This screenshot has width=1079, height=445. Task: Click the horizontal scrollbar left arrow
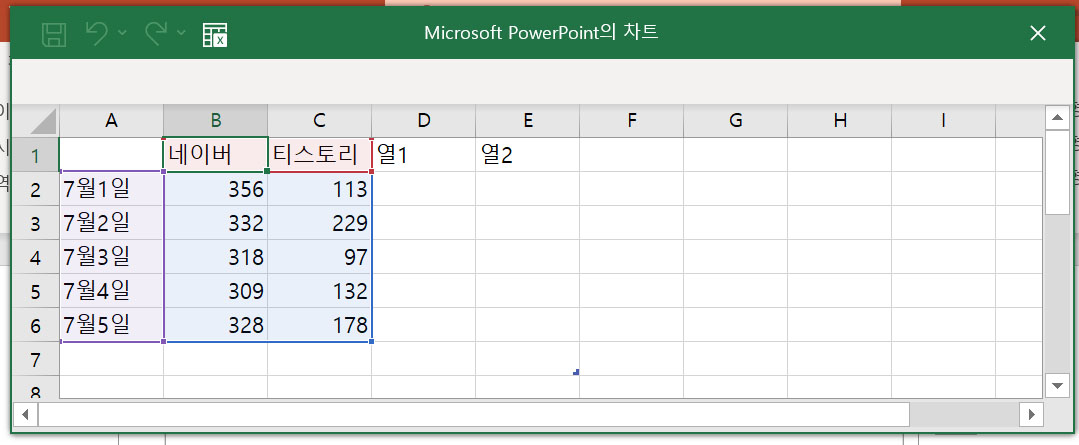tap(26, 414)
